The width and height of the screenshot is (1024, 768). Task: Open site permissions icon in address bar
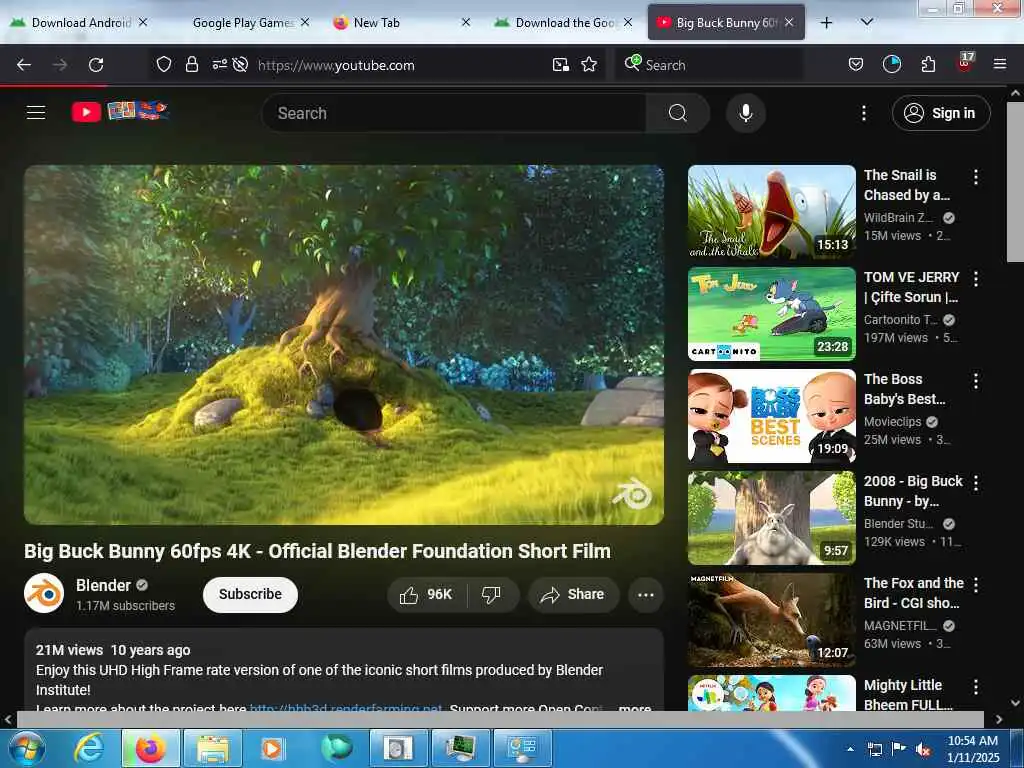[x=219, y=64]
